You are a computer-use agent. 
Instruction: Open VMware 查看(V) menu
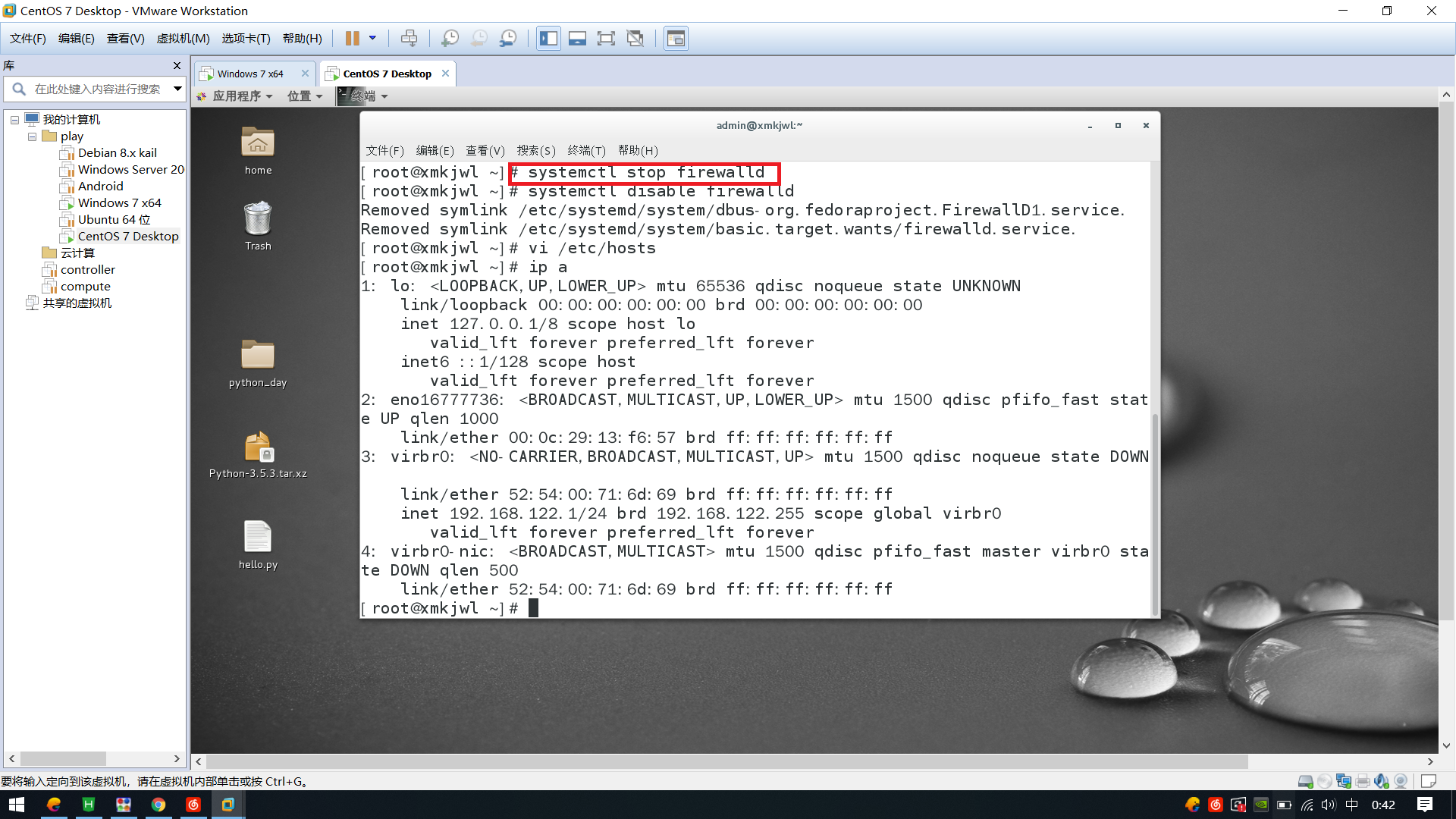pyautogui.click(x=126, y=39)
